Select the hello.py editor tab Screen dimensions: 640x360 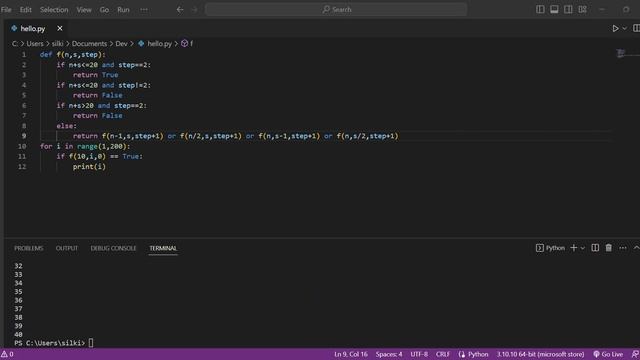tap(33, 29)
